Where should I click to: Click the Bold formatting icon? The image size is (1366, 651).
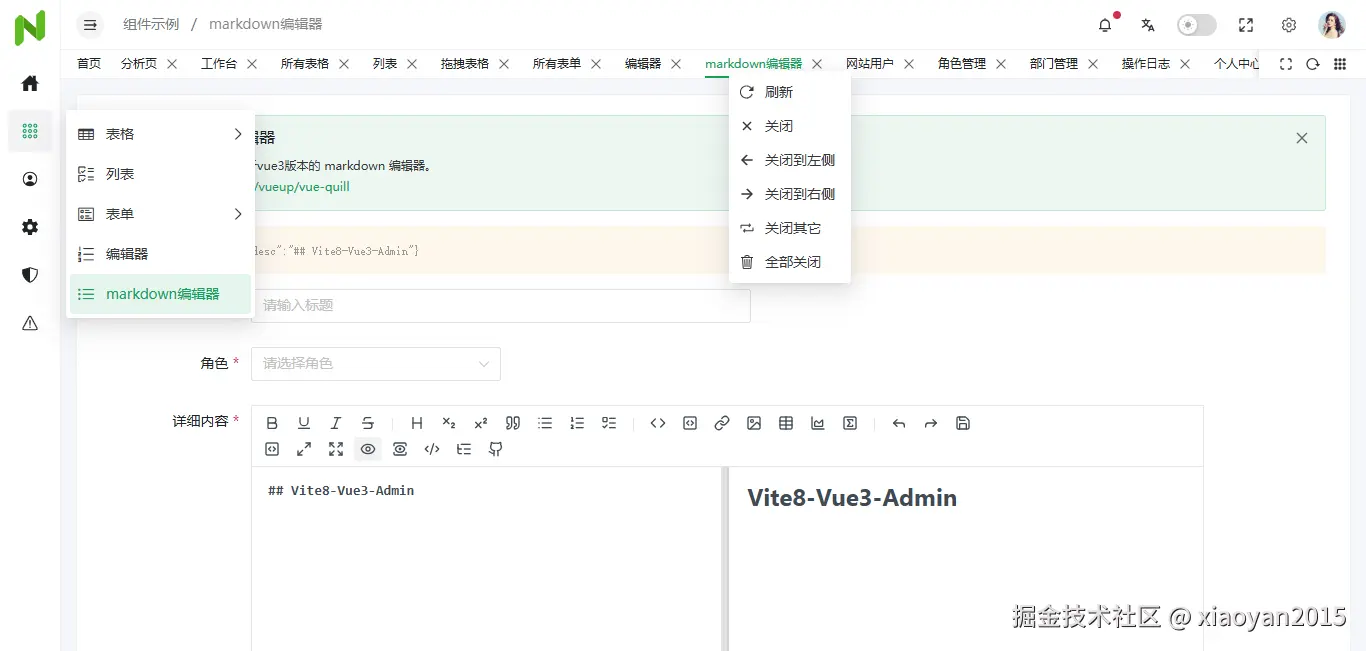[272, 423]
